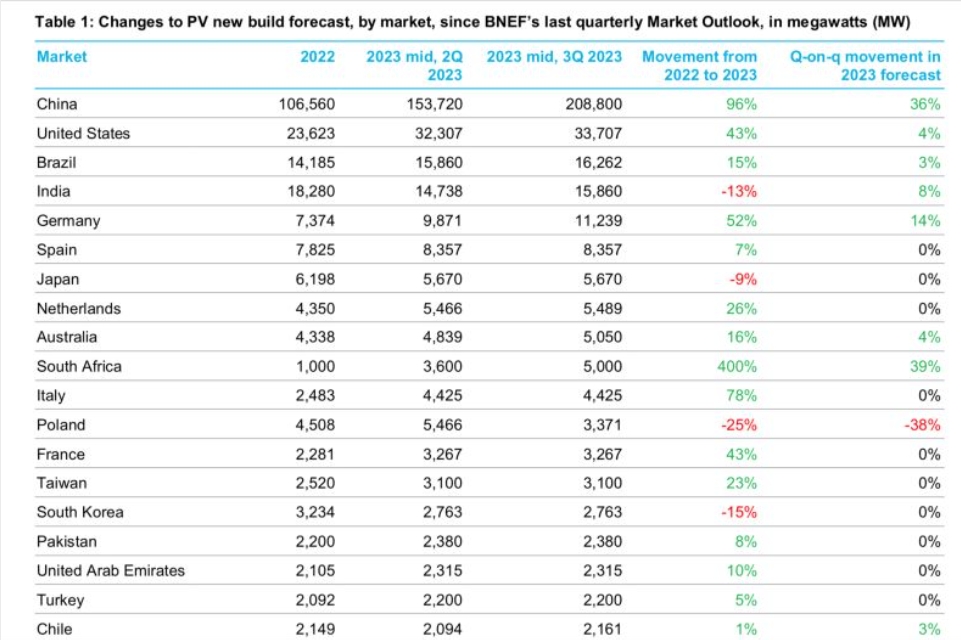The width and height of the screenshot is (961, 640).
Task: Click Germany's 3Q forecast 11,239
Action: pos(598,221)
